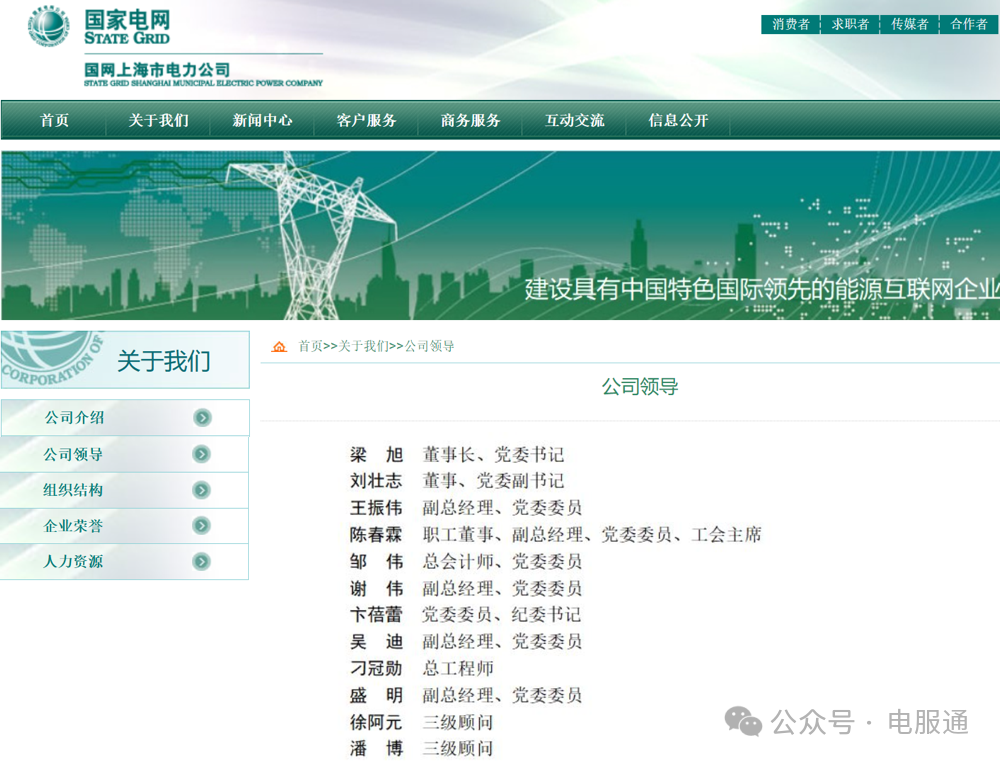Select the 传媒者 top link
The width and height of the screenshot is (1000, 762).
click(x=909, y=24)
